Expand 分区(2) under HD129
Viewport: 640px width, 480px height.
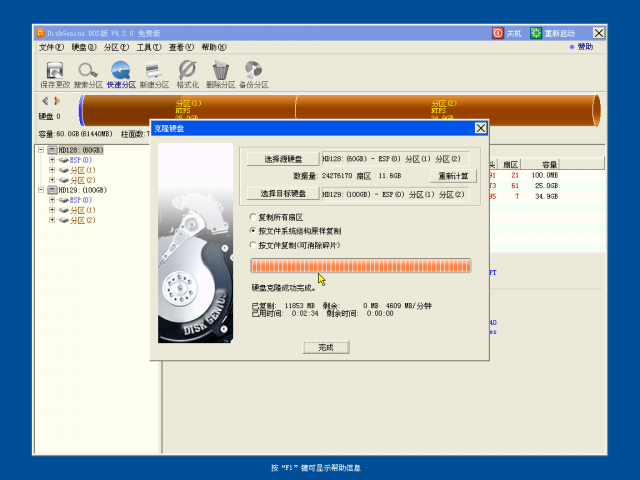click(x=52, y=220)
